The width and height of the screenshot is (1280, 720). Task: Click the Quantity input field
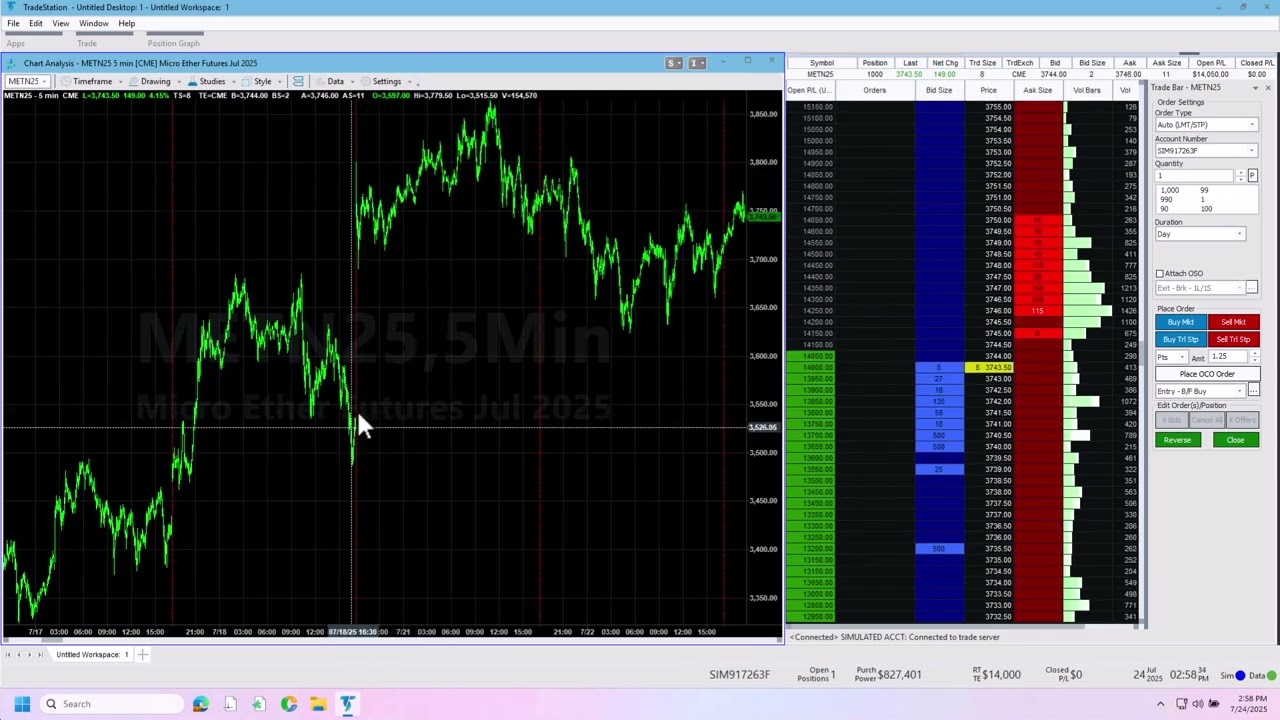click(x=1196, y=176)
